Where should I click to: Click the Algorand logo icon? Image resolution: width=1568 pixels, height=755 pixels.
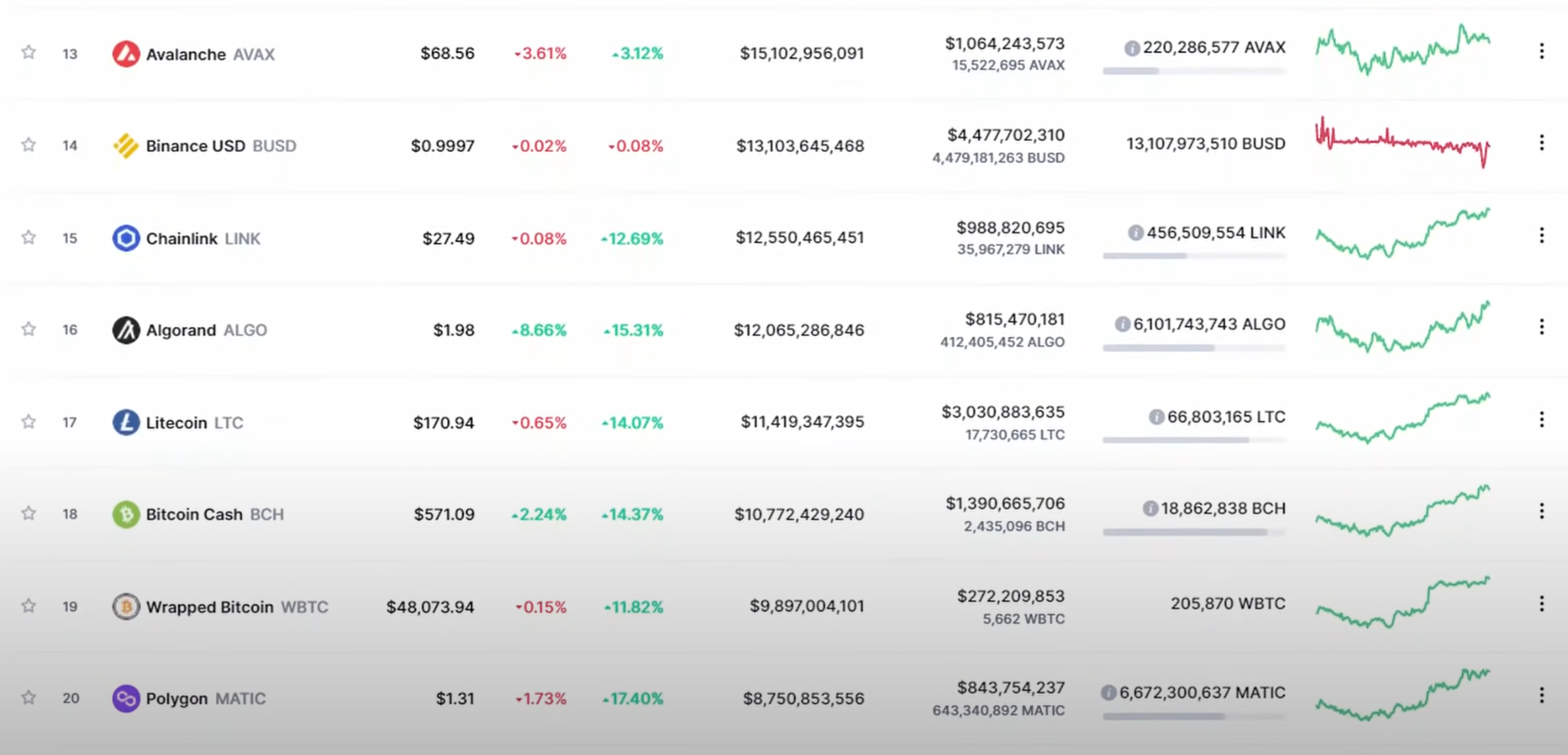pyautogui.click(x=126, y=330)
